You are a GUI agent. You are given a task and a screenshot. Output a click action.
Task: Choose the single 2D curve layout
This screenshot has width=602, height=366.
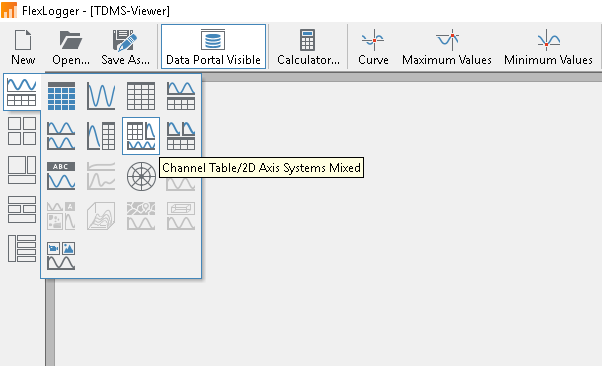[101, 96]
